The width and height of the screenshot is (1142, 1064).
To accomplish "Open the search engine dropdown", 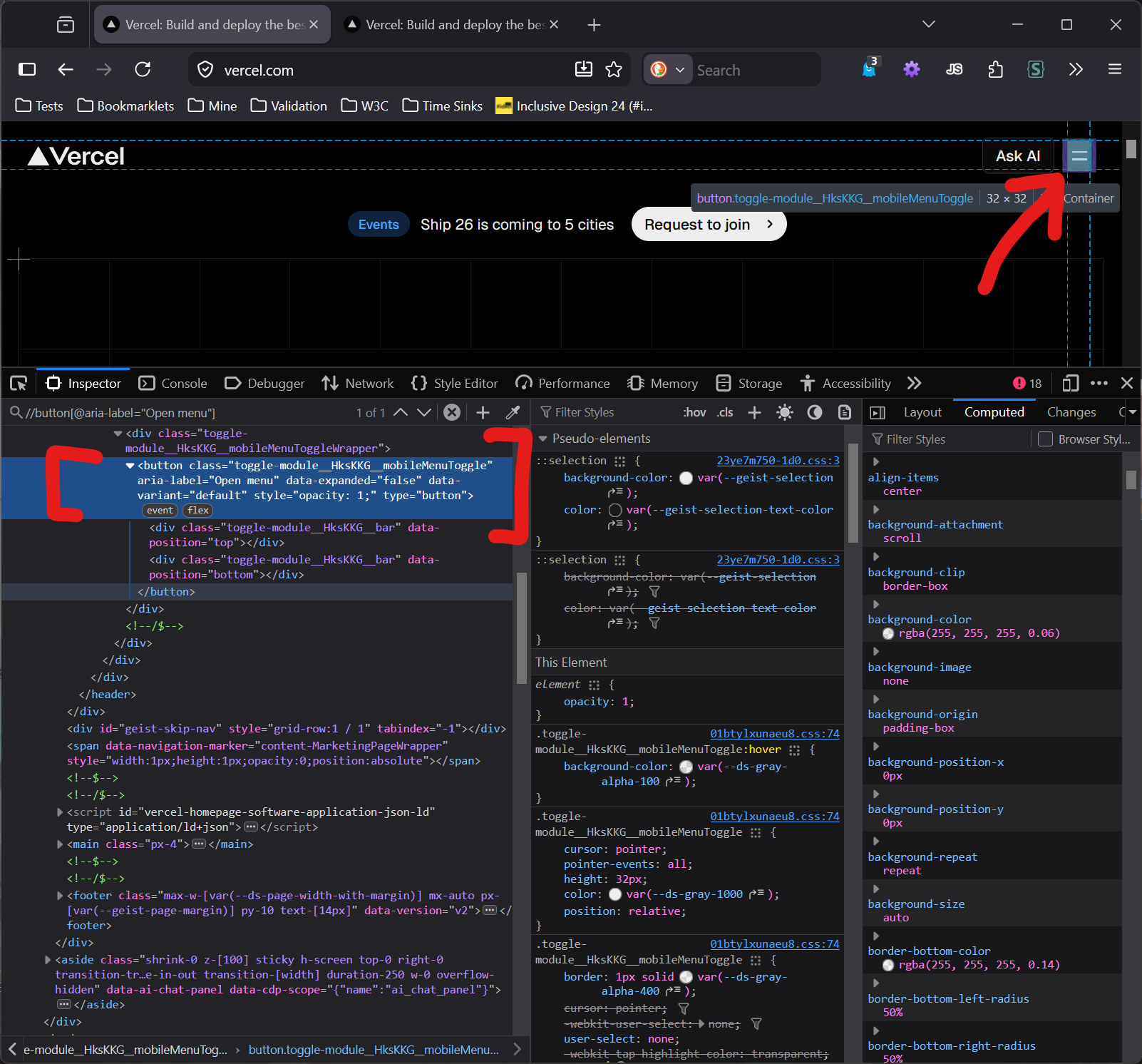I will pyautogui.click(x=668, y=69).
